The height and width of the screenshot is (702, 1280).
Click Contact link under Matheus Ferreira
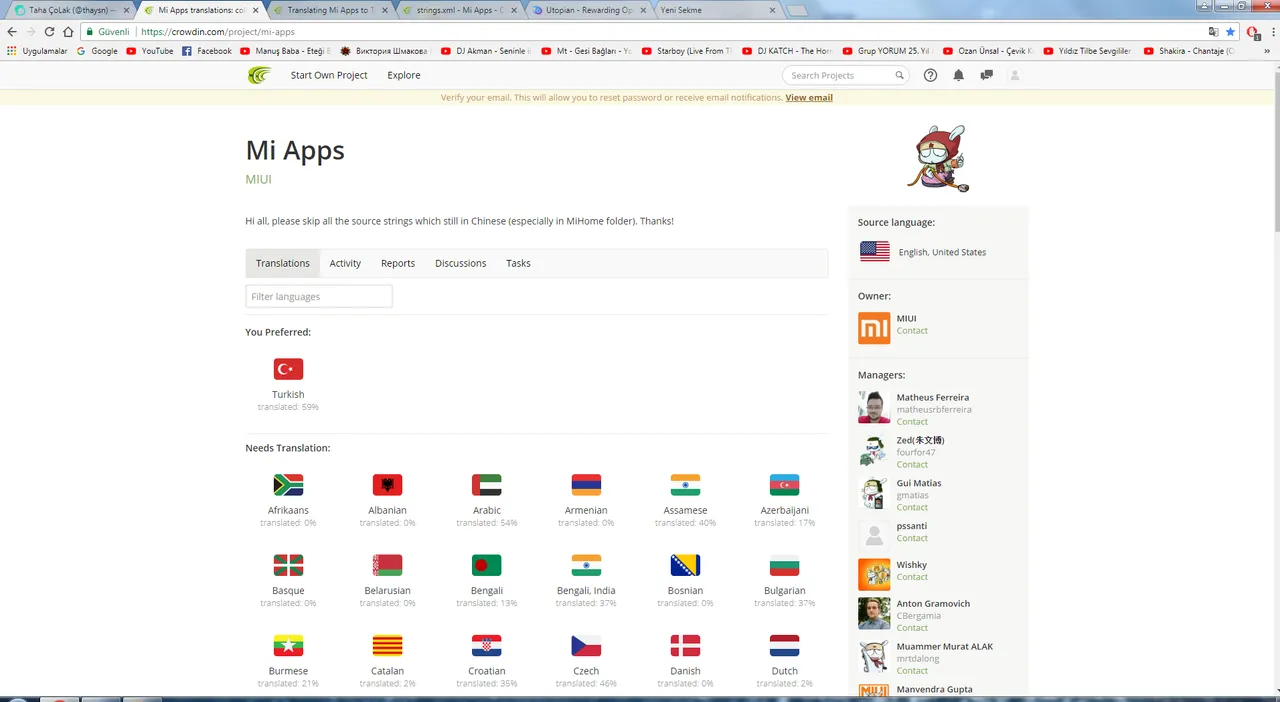(912, 422)
